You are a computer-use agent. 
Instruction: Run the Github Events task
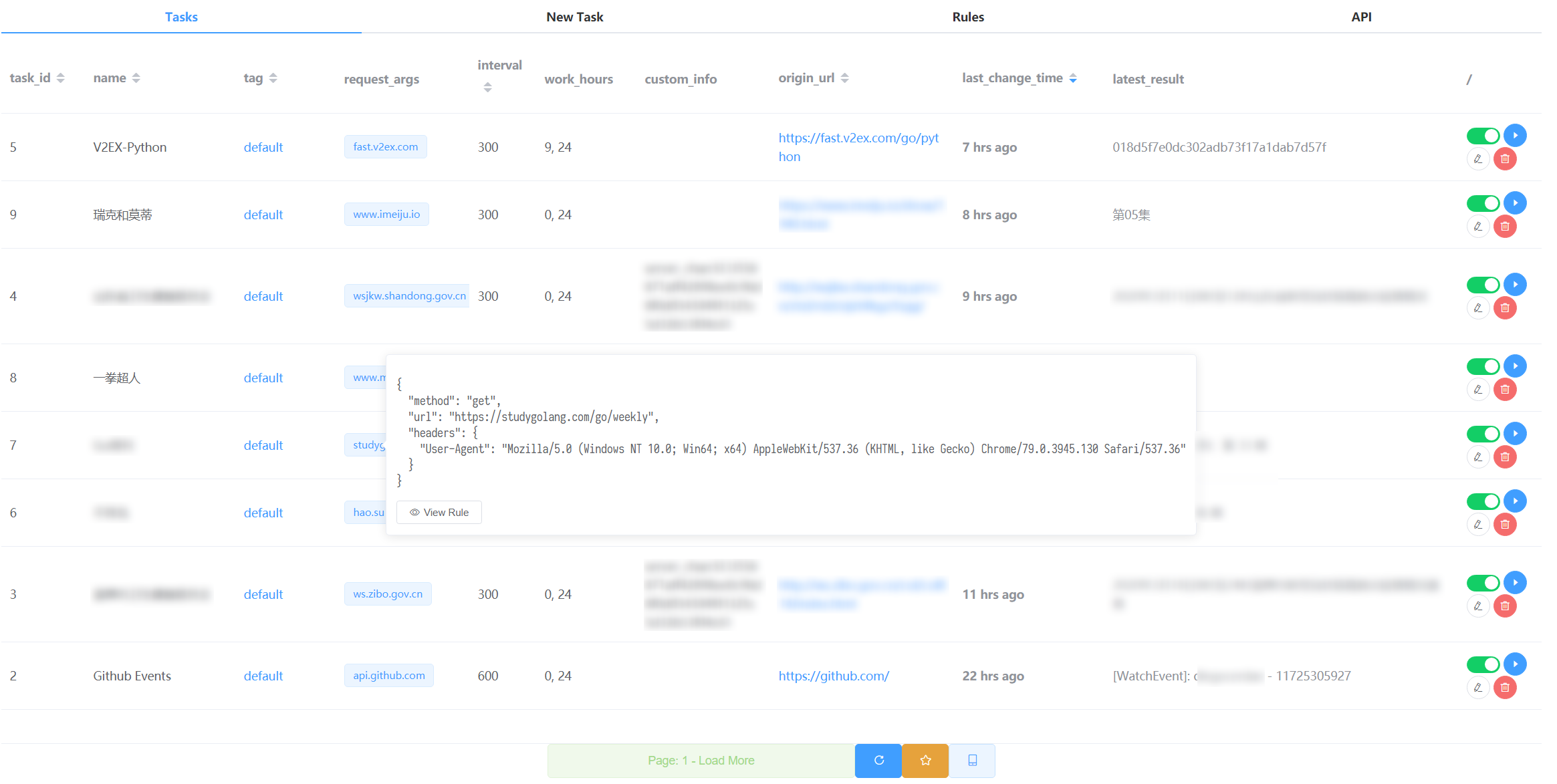tap(1515, 664)
